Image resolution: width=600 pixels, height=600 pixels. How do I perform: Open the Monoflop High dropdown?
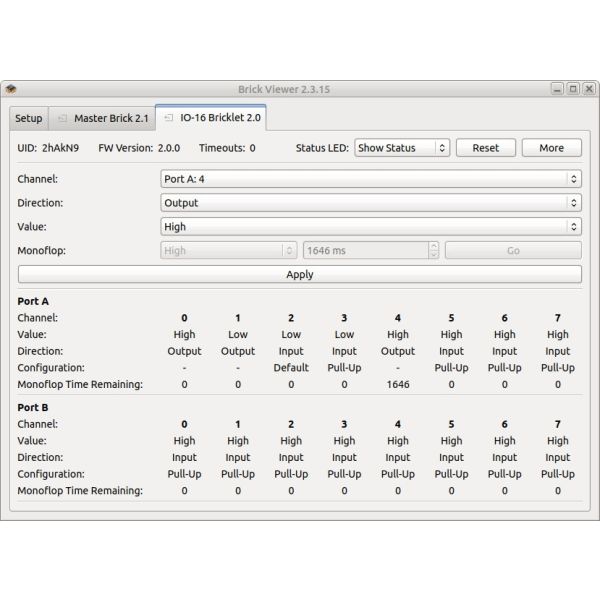click(x=228, y=250)
